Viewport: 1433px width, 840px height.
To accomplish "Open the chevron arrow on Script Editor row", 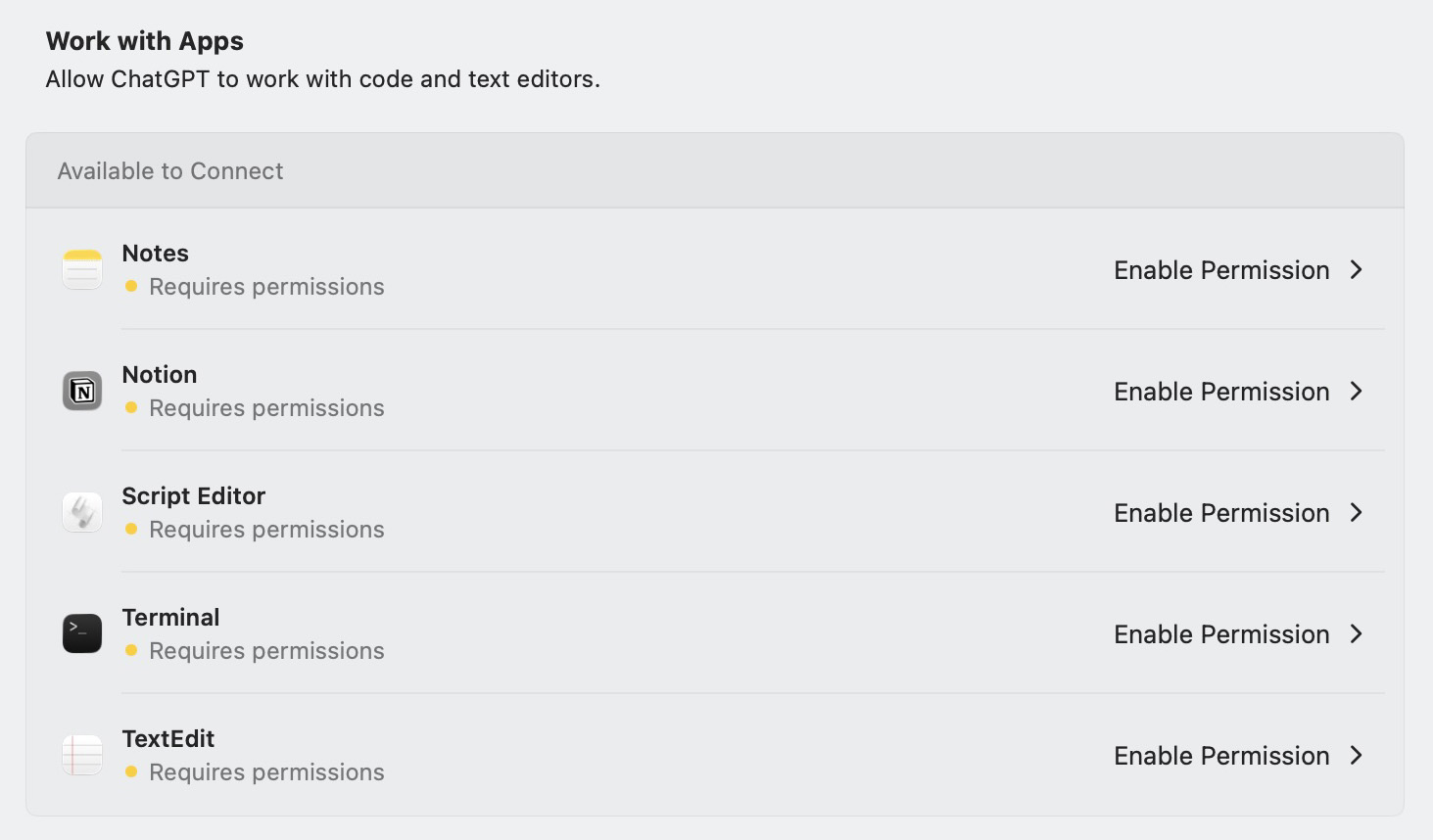I will [1357, 513].
